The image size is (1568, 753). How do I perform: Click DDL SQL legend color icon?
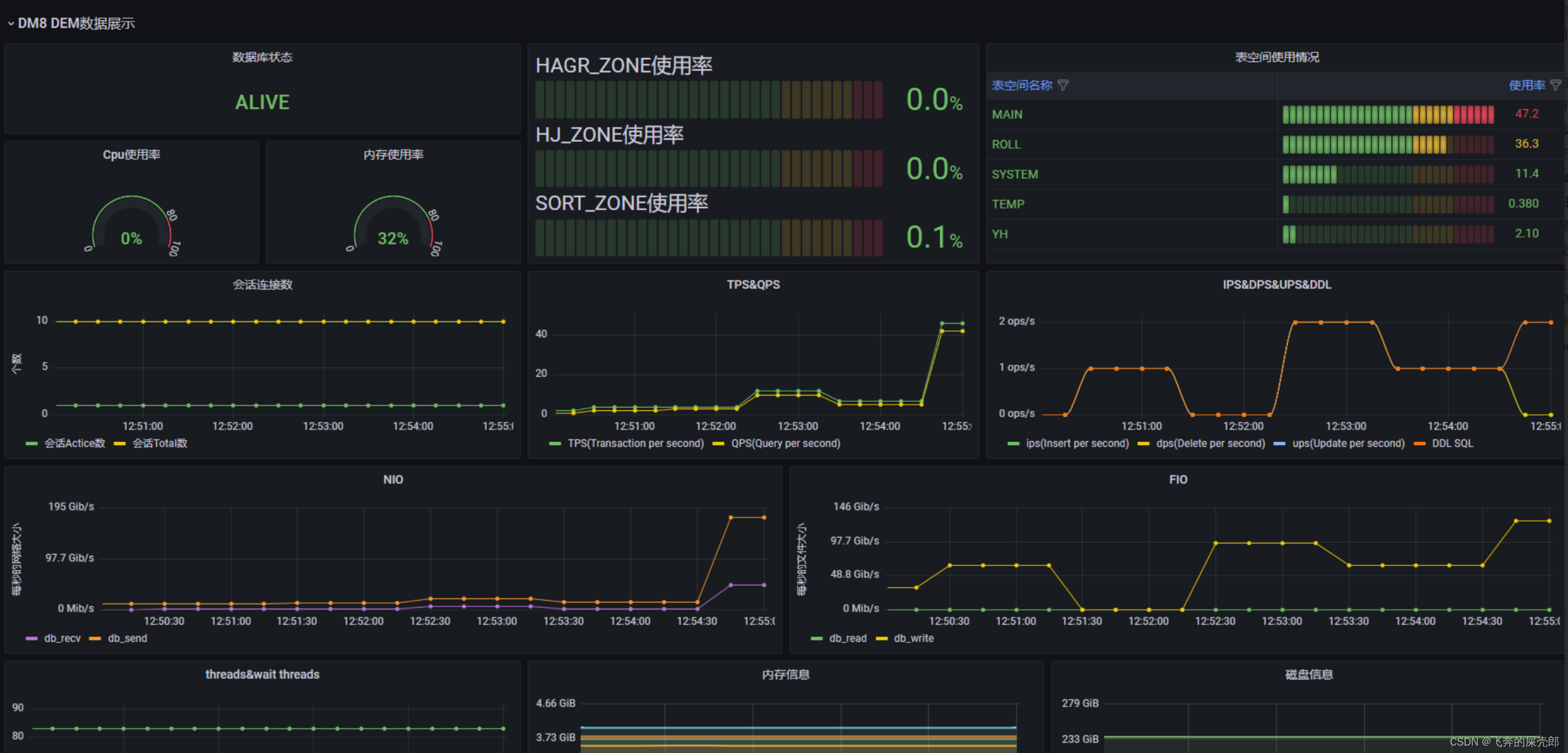point(1420,444)
